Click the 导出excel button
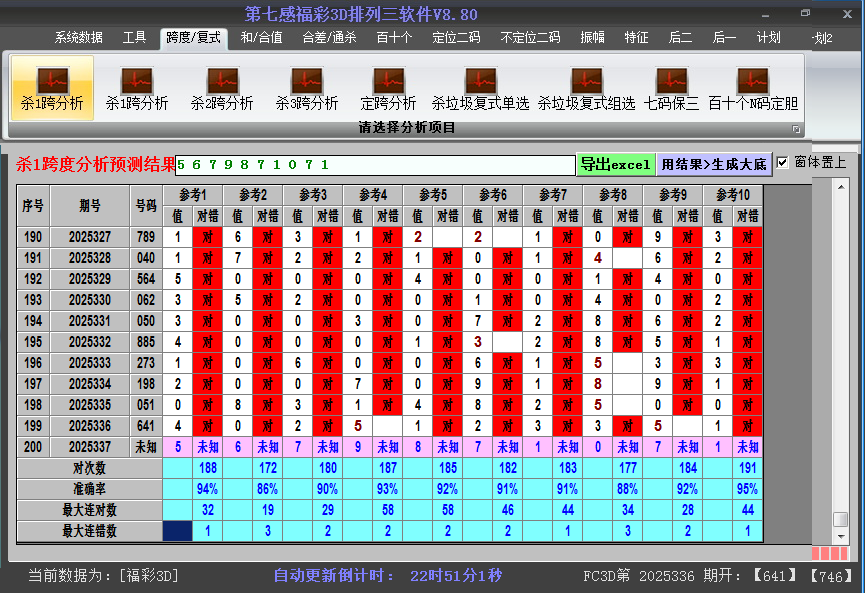This screenshot has width=865, height=593. pos(615,165)
